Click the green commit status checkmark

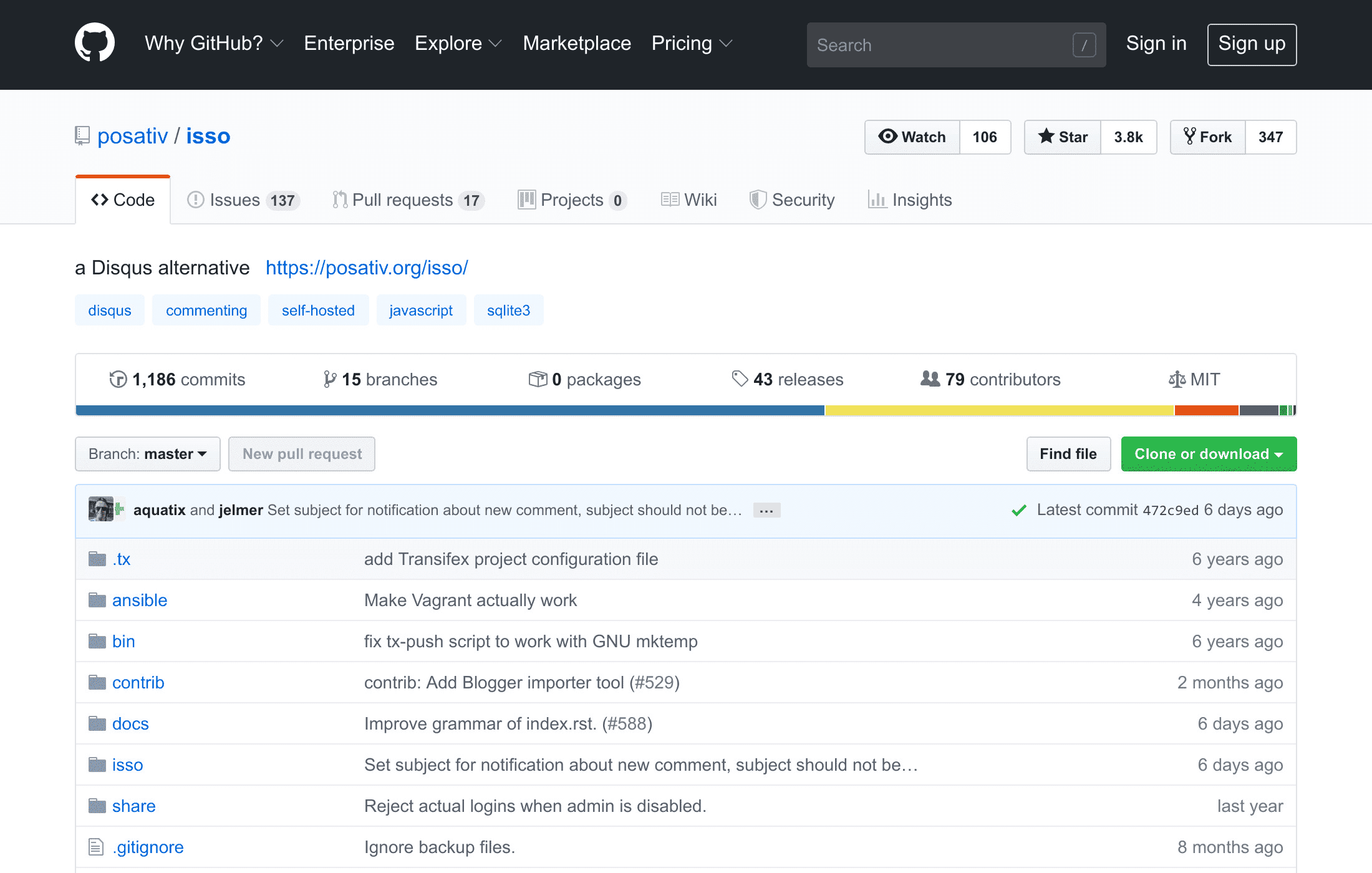click(x=1019, y=510)
